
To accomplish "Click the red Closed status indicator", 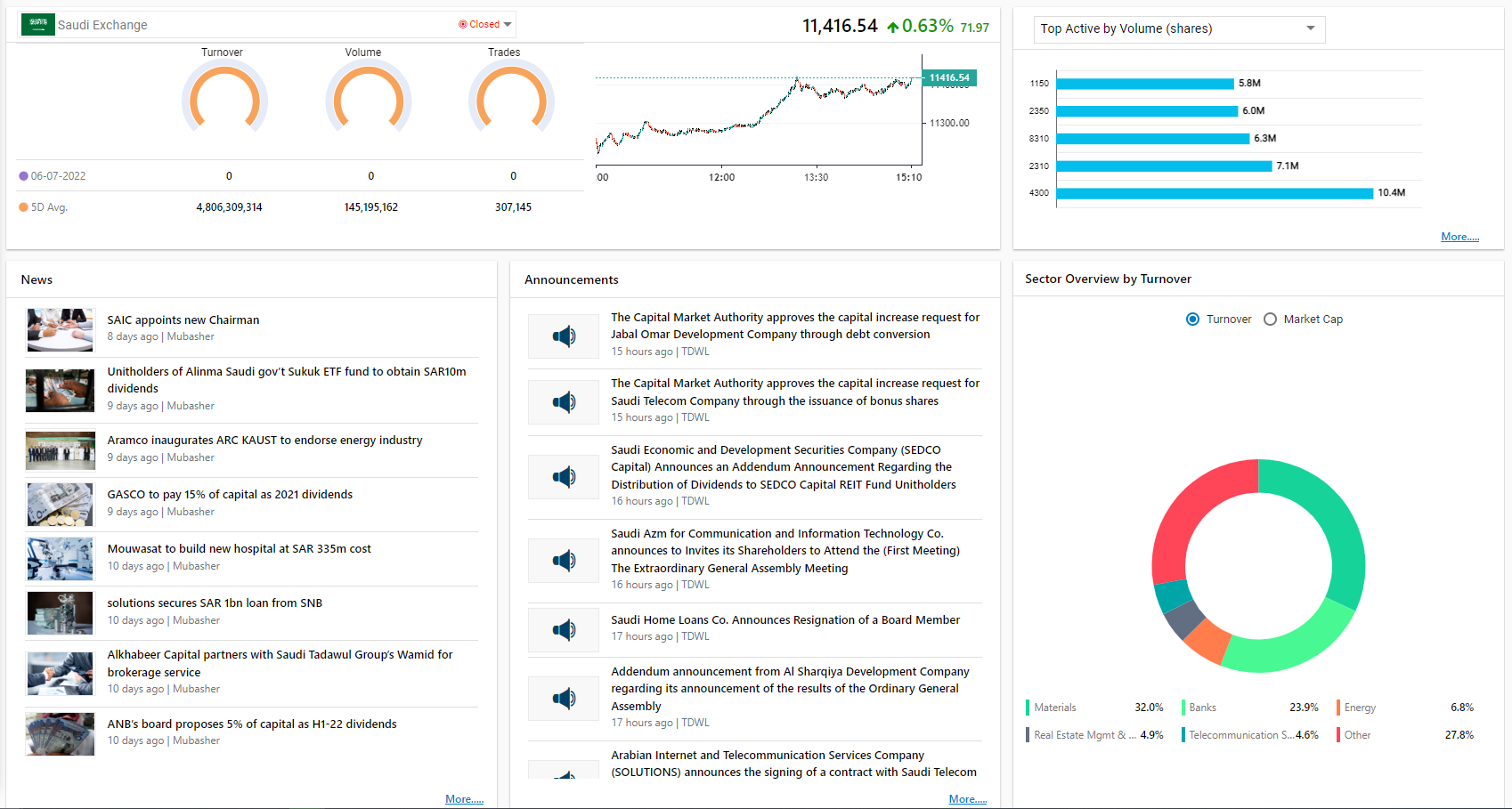I will (x=479, y=24).
